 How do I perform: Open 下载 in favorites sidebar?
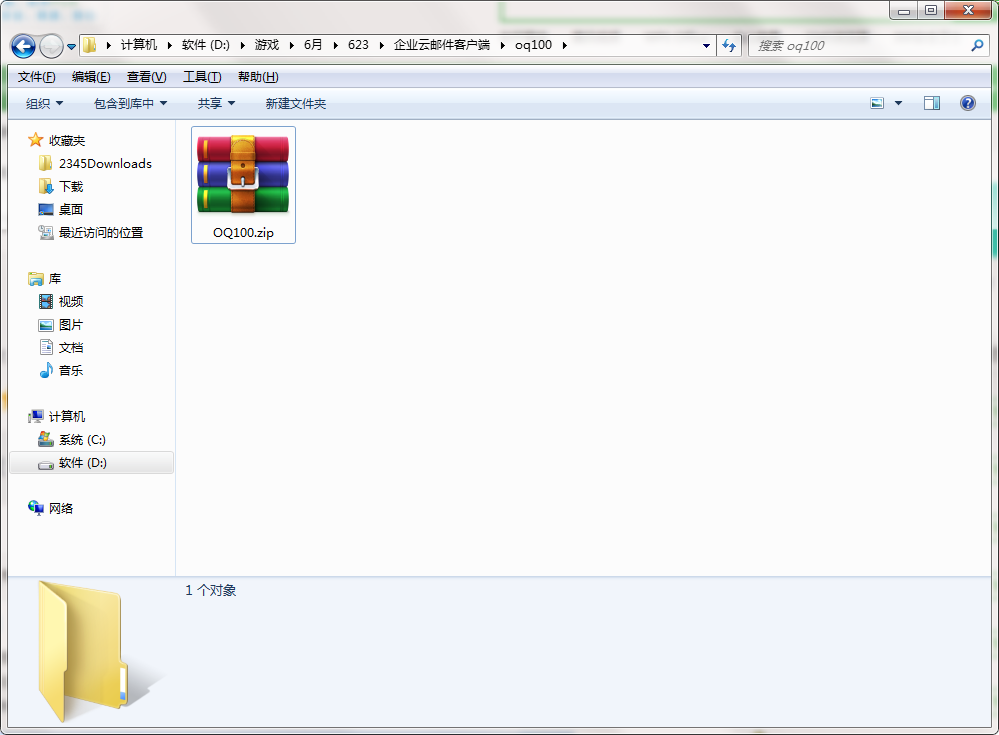tap(71, 187)
